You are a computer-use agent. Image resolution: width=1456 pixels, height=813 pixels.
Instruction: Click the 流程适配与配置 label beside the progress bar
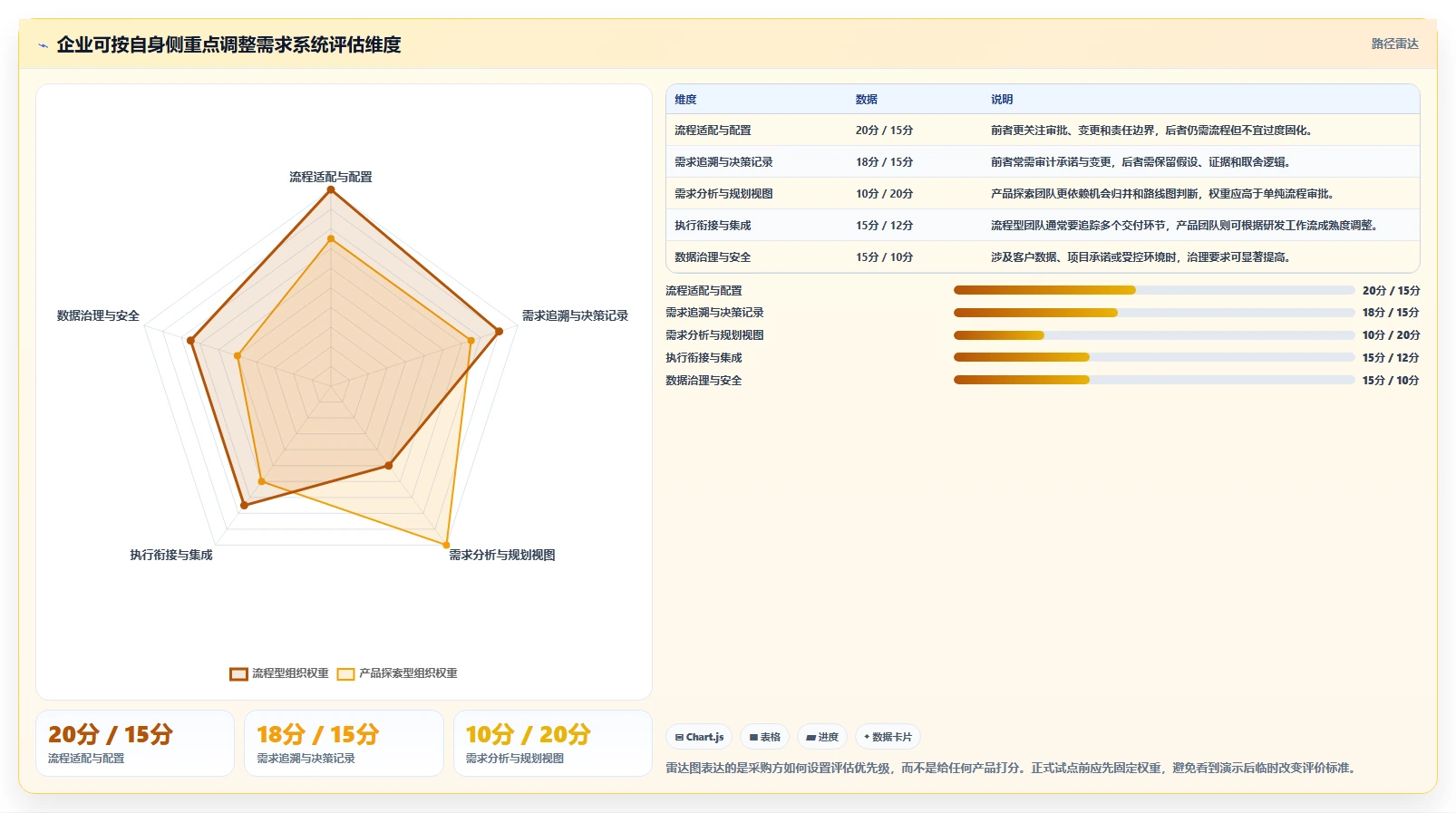[704, 290]
